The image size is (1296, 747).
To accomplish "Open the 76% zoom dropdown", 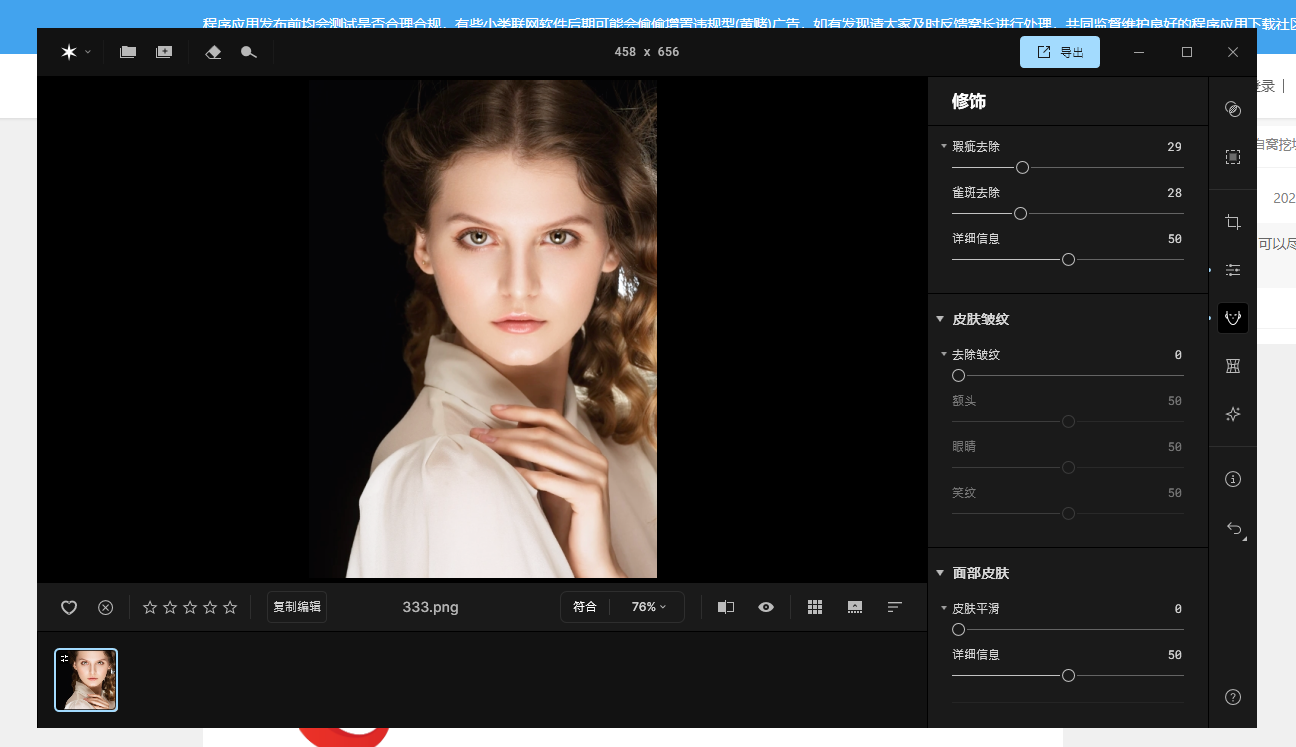I will pyautogui.click(x=649, y=607).
